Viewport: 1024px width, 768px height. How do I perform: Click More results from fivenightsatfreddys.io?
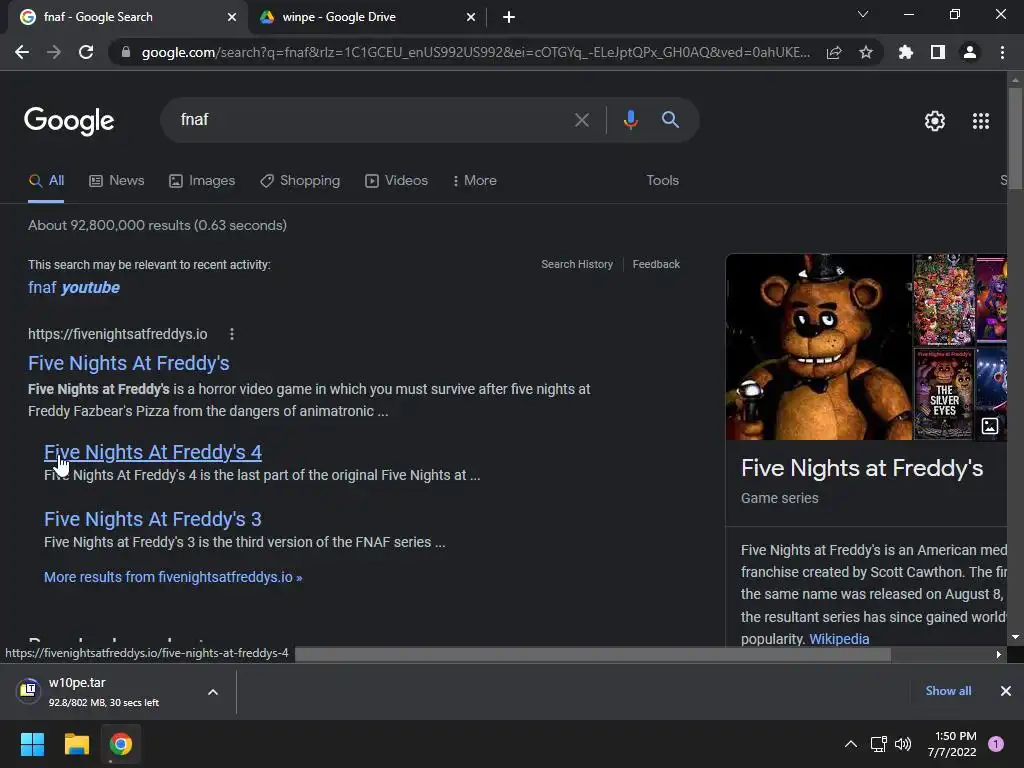pyautogui.click(x=173, y=577)
